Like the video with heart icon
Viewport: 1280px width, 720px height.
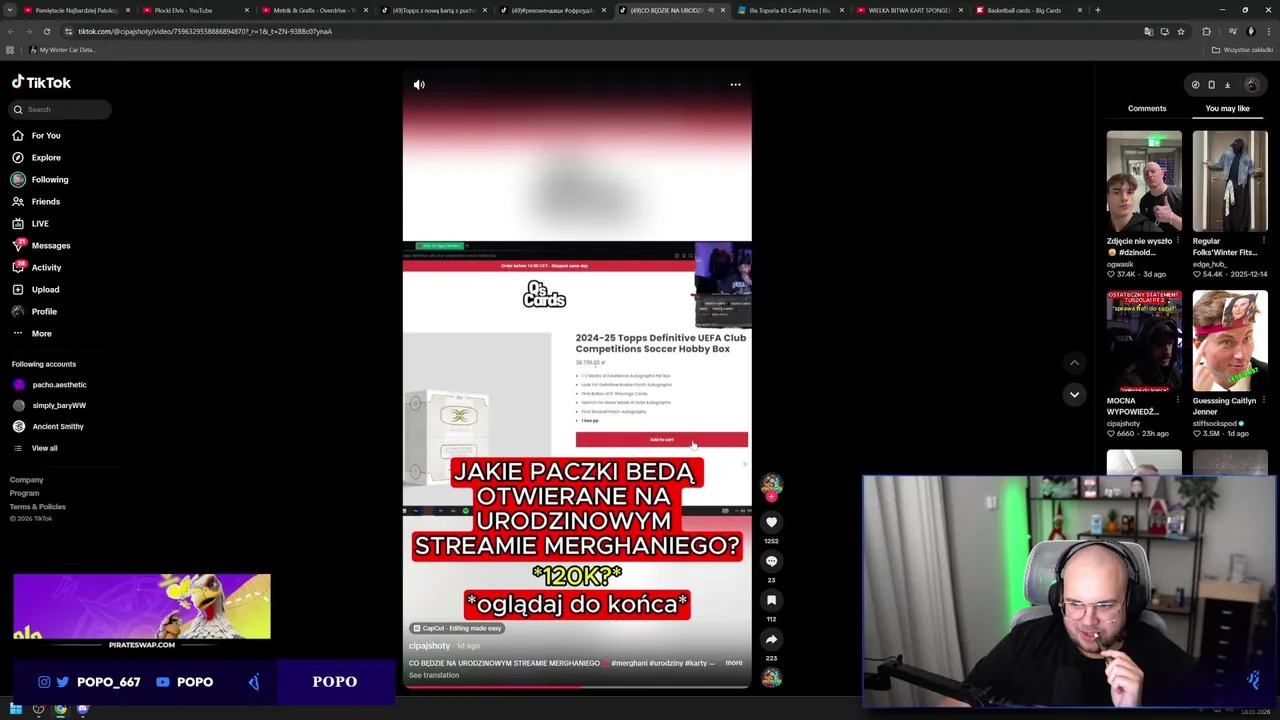pos(771,522)
